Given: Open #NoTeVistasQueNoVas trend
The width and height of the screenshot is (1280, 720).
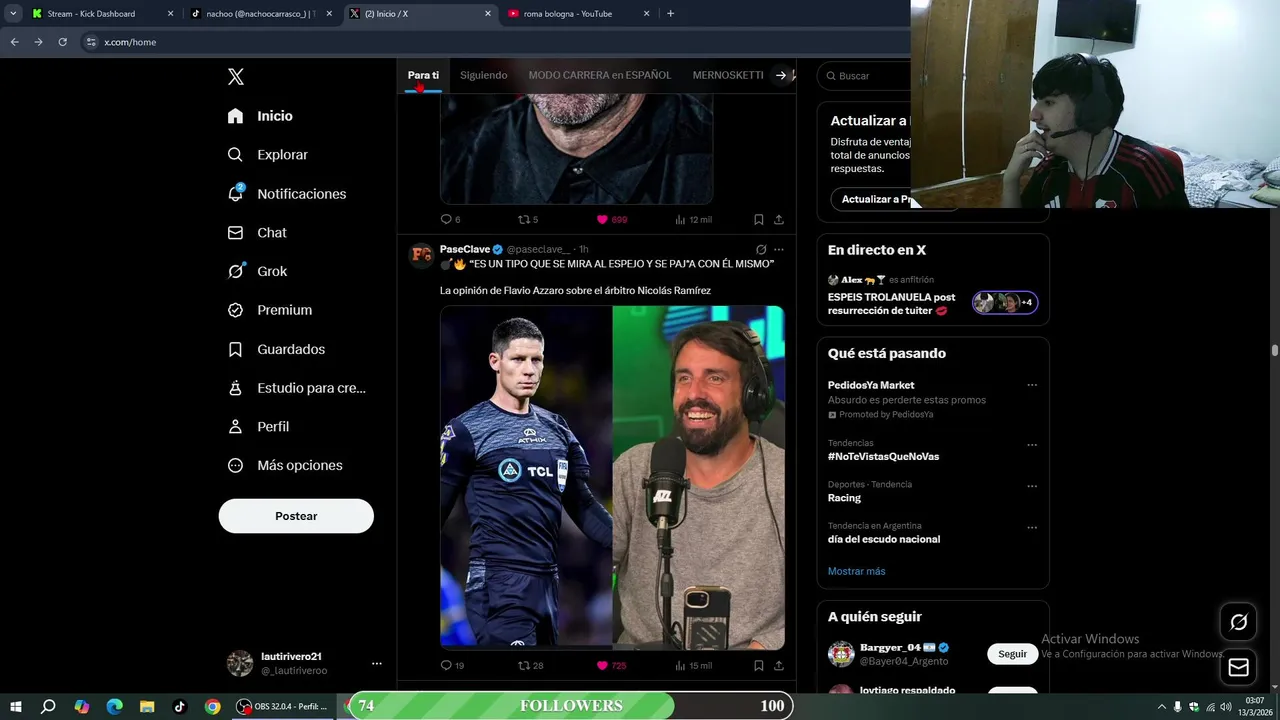Looking at the screenshot, I should [883, 456].
